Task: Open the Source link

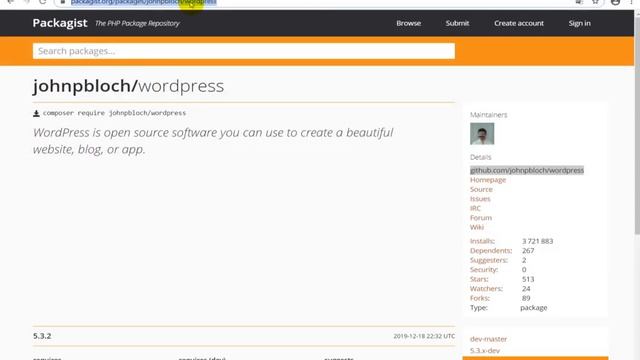Action: (481, 189)
